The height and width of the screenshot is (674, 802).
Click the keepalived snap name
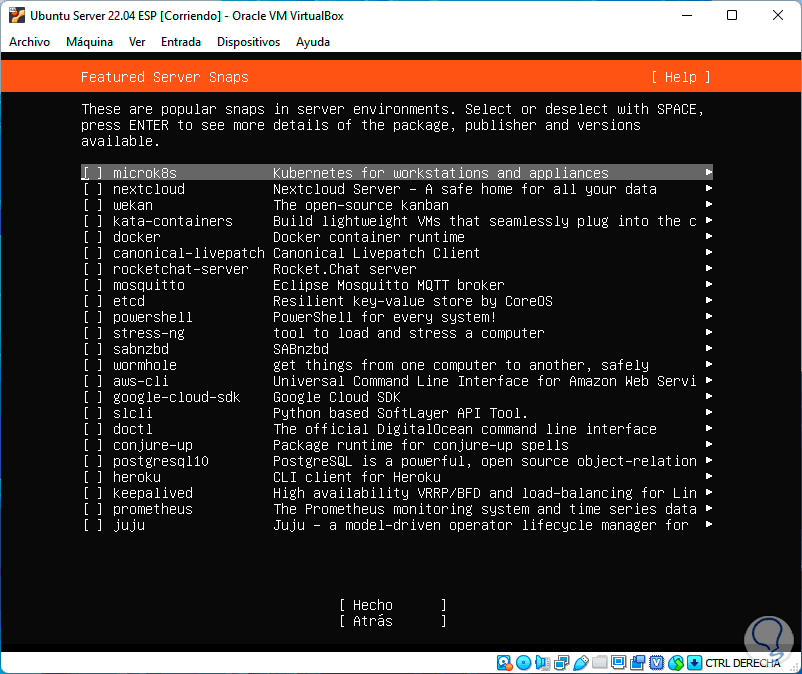tap(152, 493)
